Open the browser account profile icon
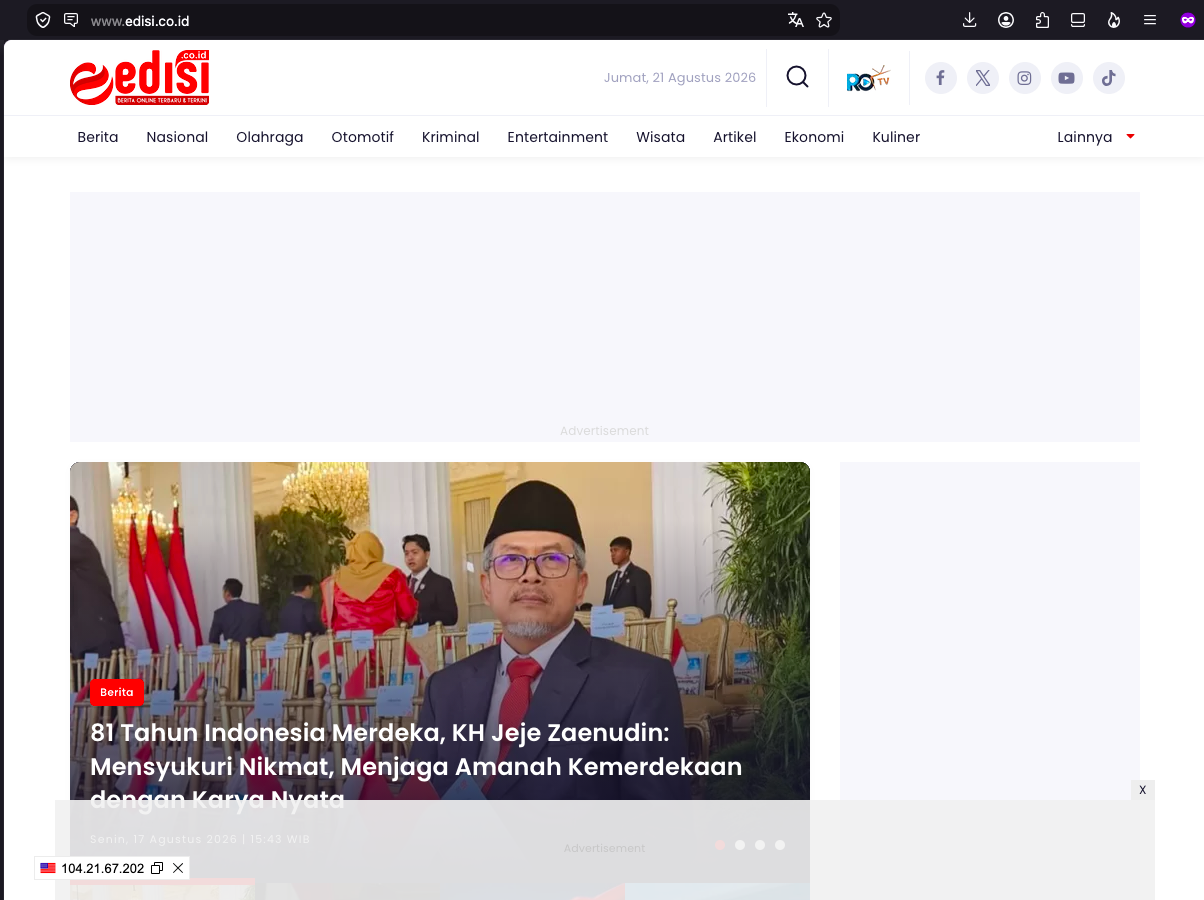Image resolution: width=1204 pixels, height=900 pixels. click(1006, 20)
